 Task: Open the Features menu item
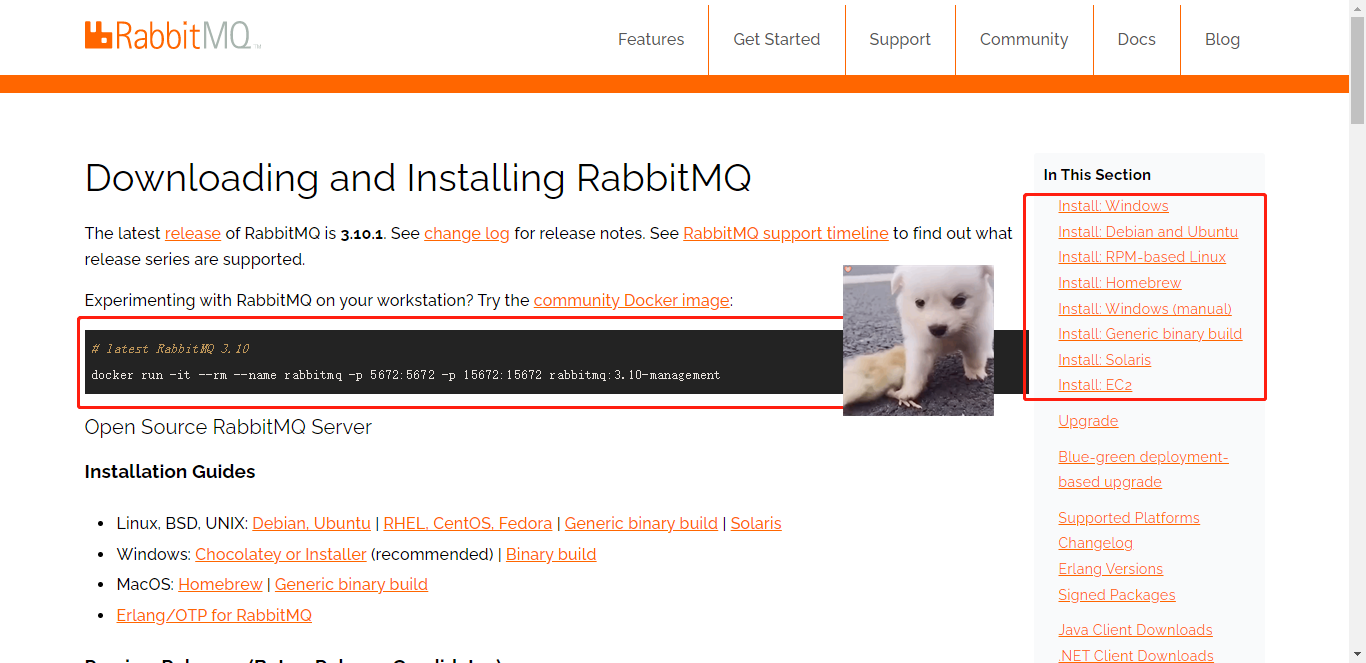[651, 39]
